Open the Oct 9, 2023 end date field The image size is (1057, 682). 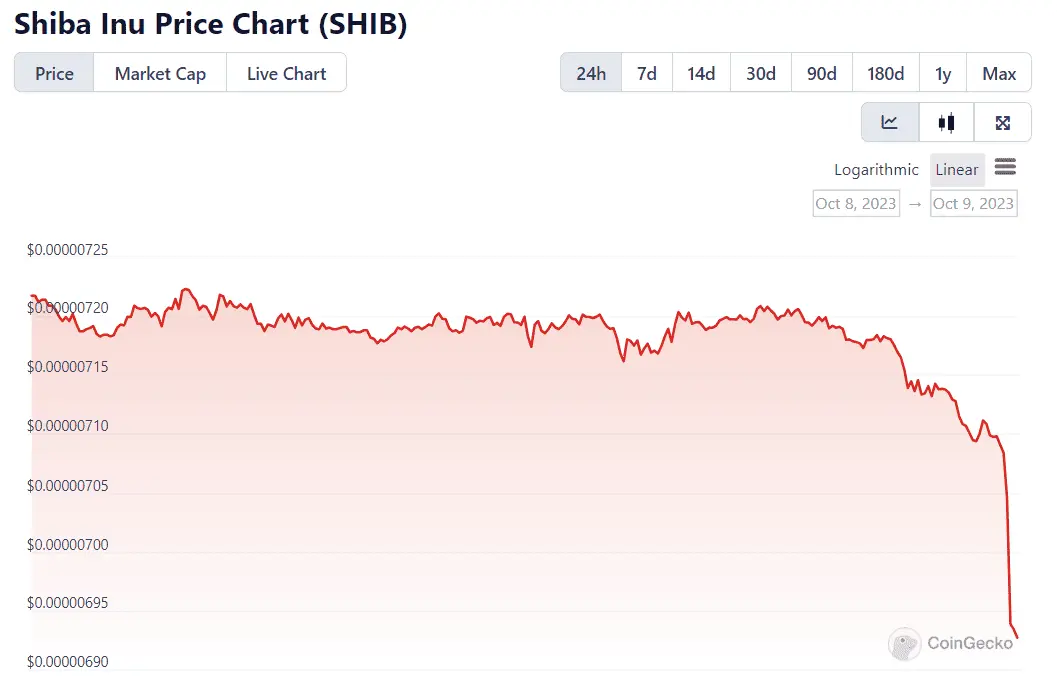click(973, 203)
